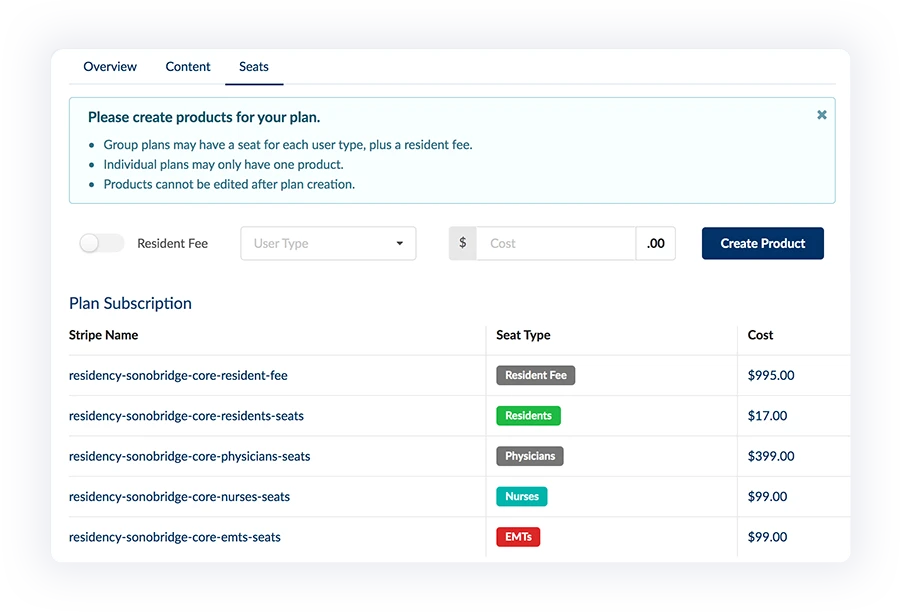Click the teal Nurses seat badge
This screenshot has height=612, width=902.
pyautogui.click(x=521, y=497)
